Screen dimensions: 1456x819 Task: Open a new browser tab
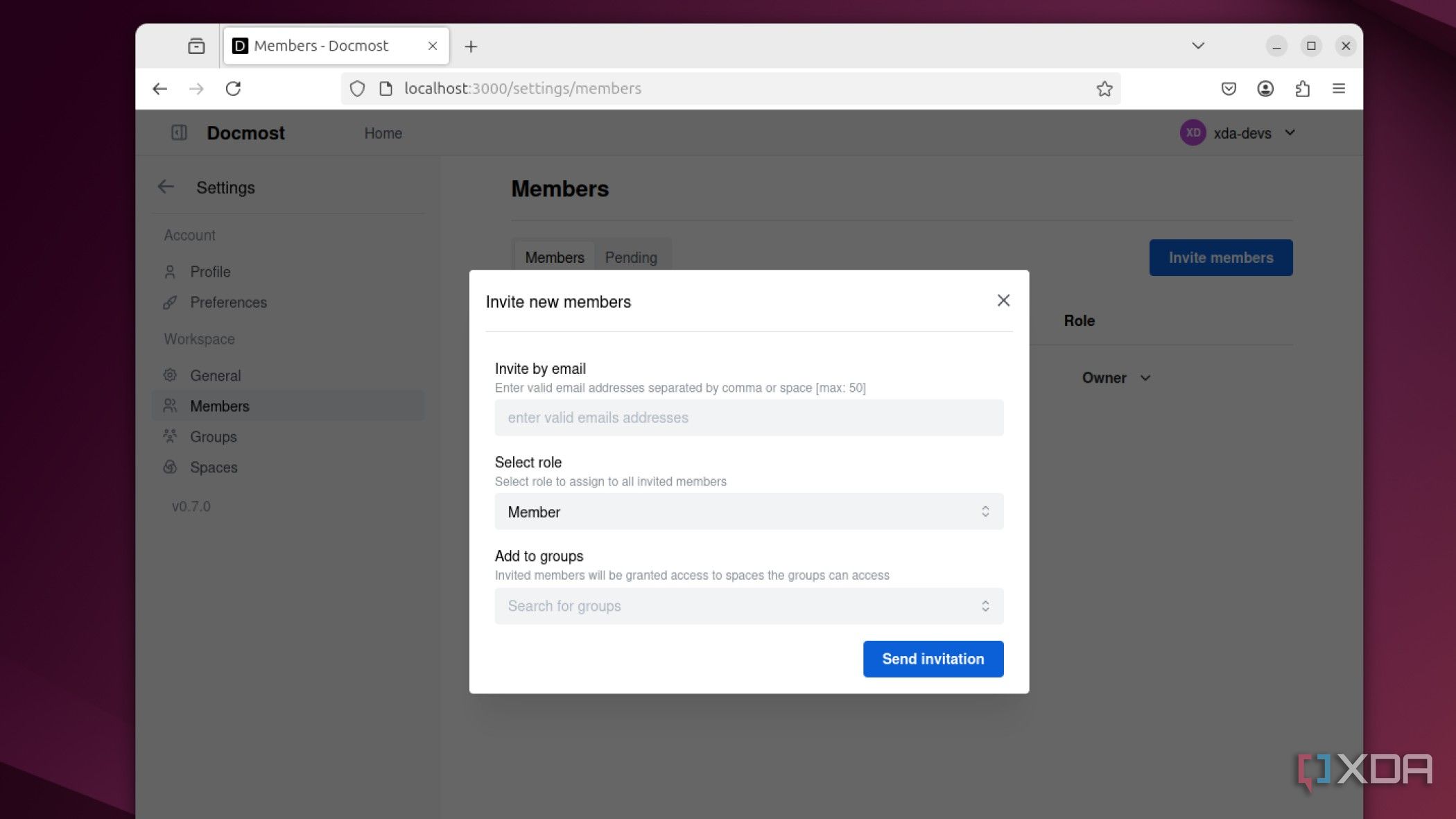pyautogui.click(x=471, y=46)
